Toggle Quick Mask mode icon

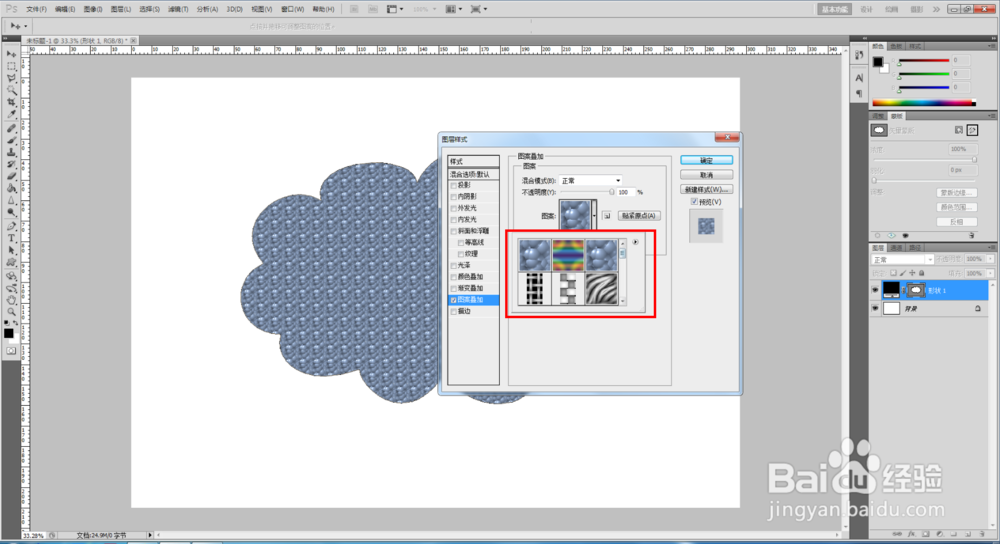point(11,351)
